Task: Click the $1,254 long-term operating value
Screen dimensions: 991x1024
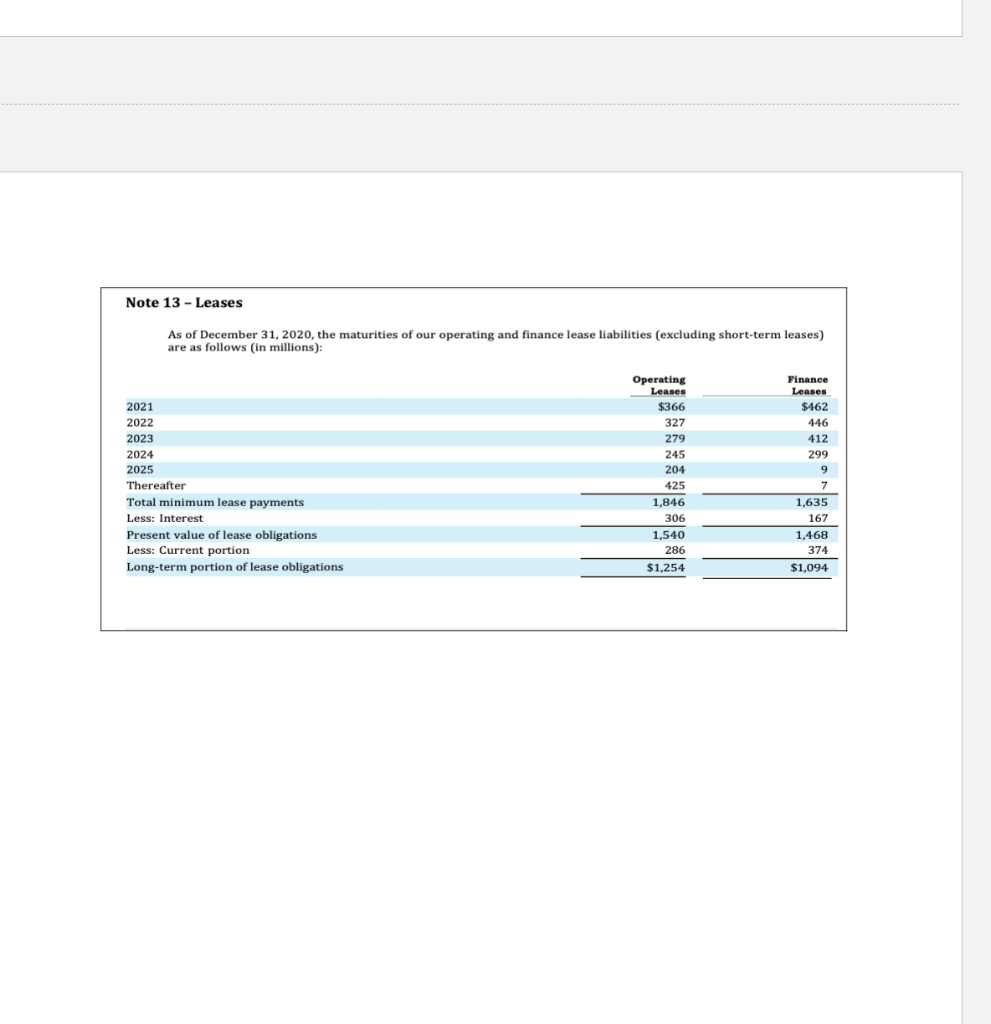Action: pyautogui.click(x=667, y=568)
